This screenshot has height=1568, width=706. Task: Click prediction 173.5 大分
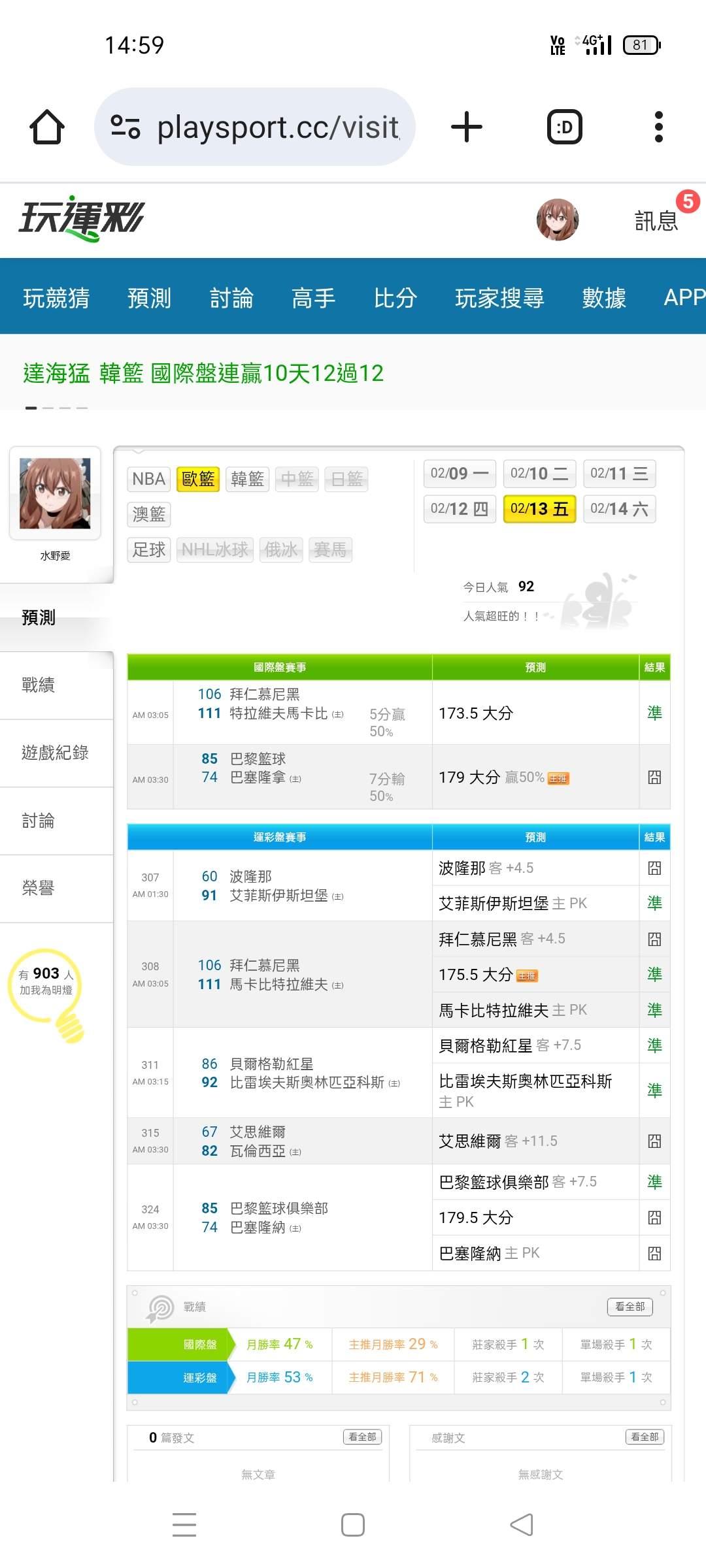476,713
